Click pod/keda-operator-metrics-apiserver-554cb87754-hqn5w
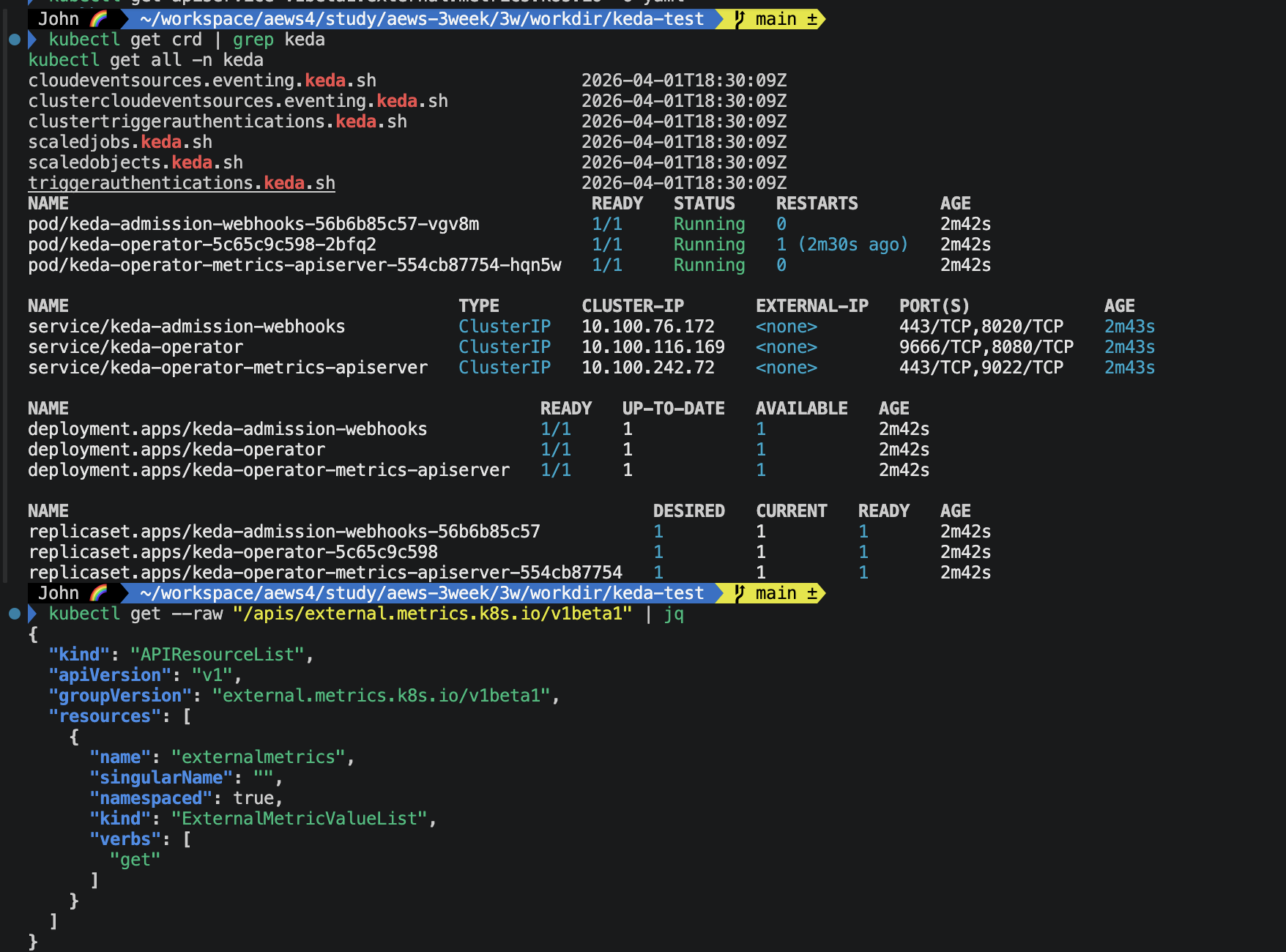The height and width of the screenshot is (952, 1286). (x=294, y=265)
